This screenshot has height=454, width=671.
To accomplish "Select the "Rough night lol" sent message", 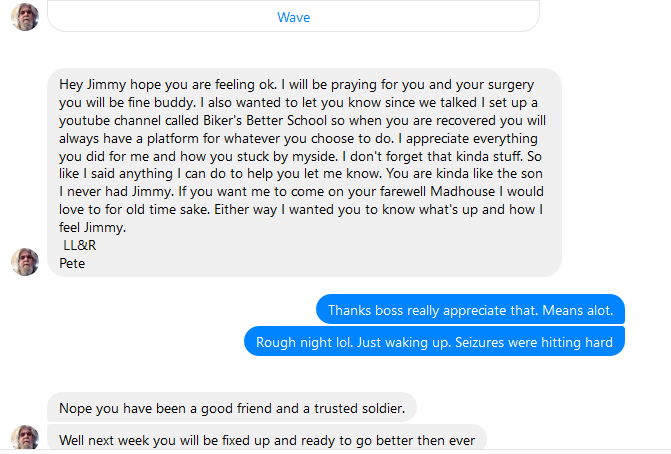I will pyautogui.click(x=434, y=342).
